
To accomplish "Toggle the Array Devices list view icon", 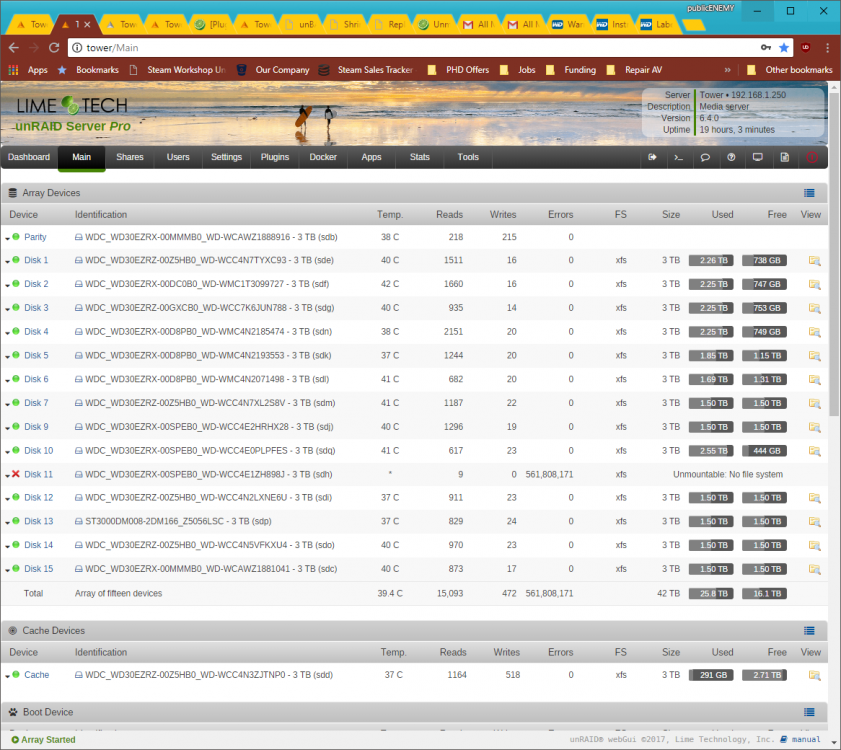I will tap(809, 193).
